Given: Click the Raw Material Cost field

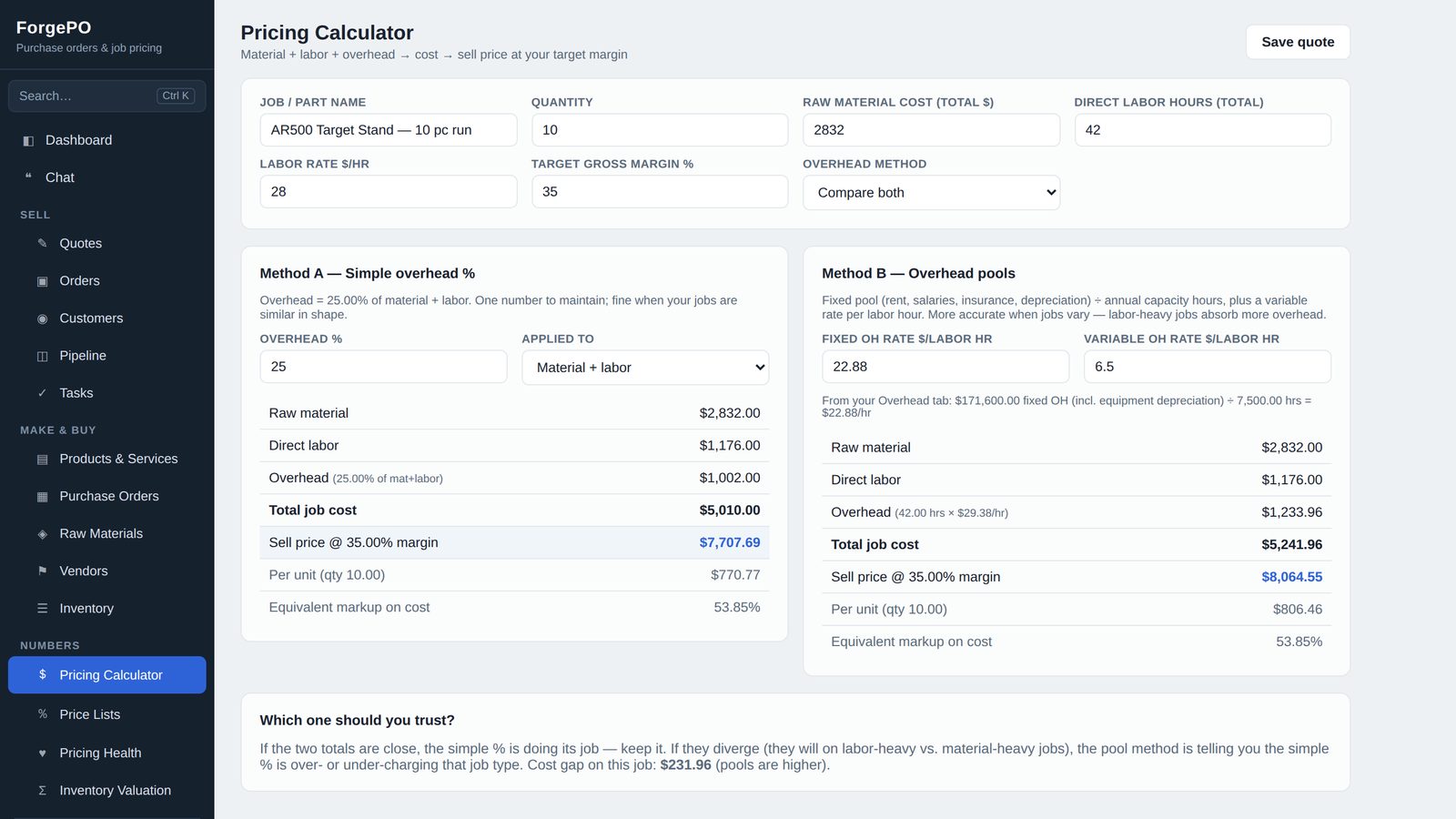Looking at the screenshot, I should [931, 130].
